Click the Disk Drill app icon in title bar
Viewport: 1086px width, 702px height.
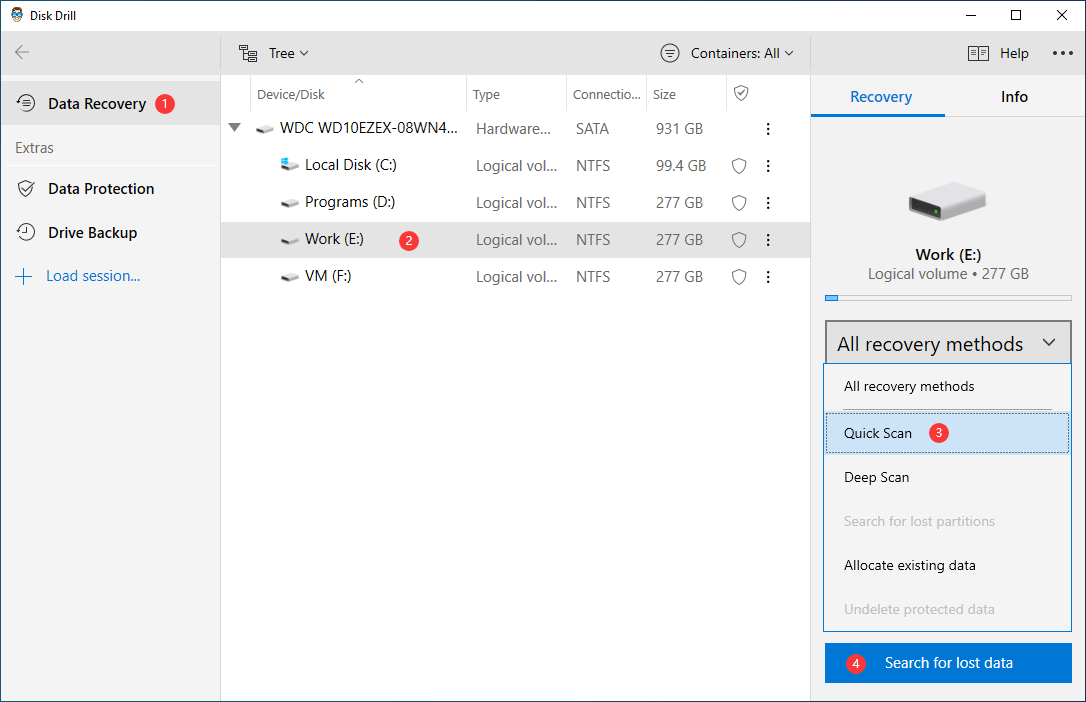click(x=17, y=15)
